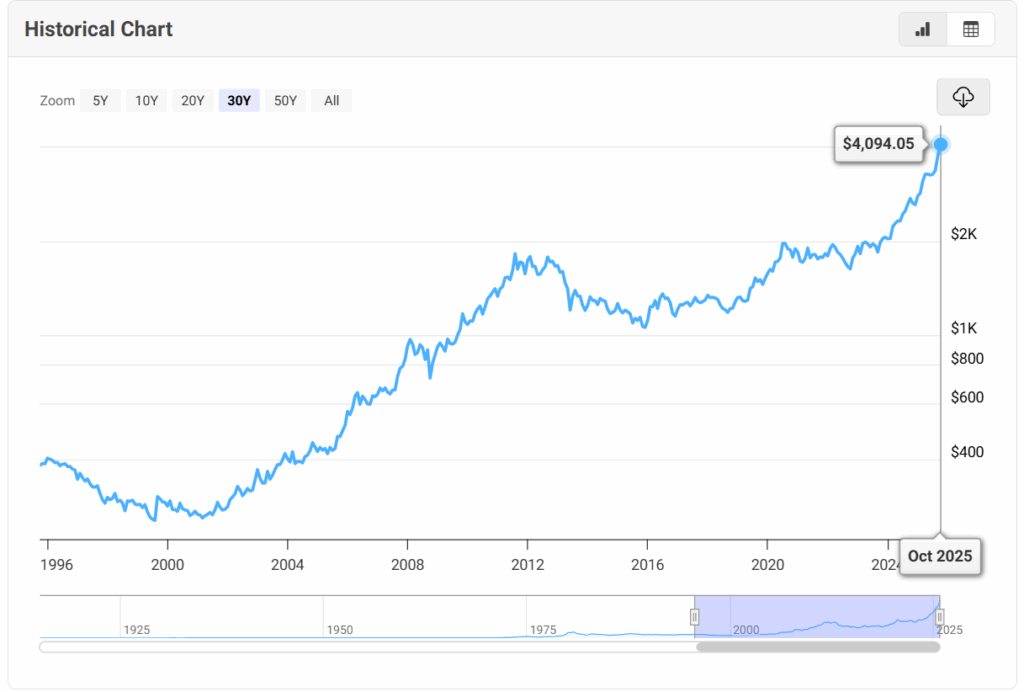Click the Historical Chart heading
This screenshot has width=1024, height=692.
[x=98, y=29]
